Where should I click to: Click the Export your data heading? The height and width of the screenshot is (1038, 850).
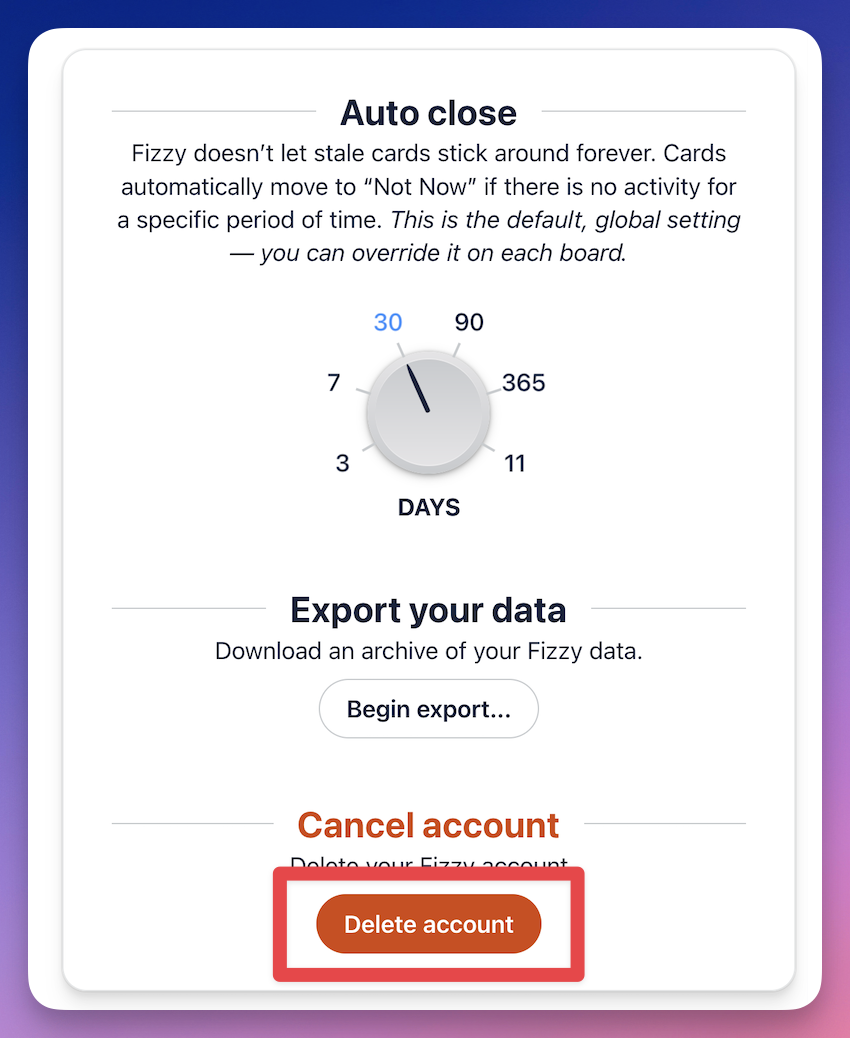click(428, 610)
